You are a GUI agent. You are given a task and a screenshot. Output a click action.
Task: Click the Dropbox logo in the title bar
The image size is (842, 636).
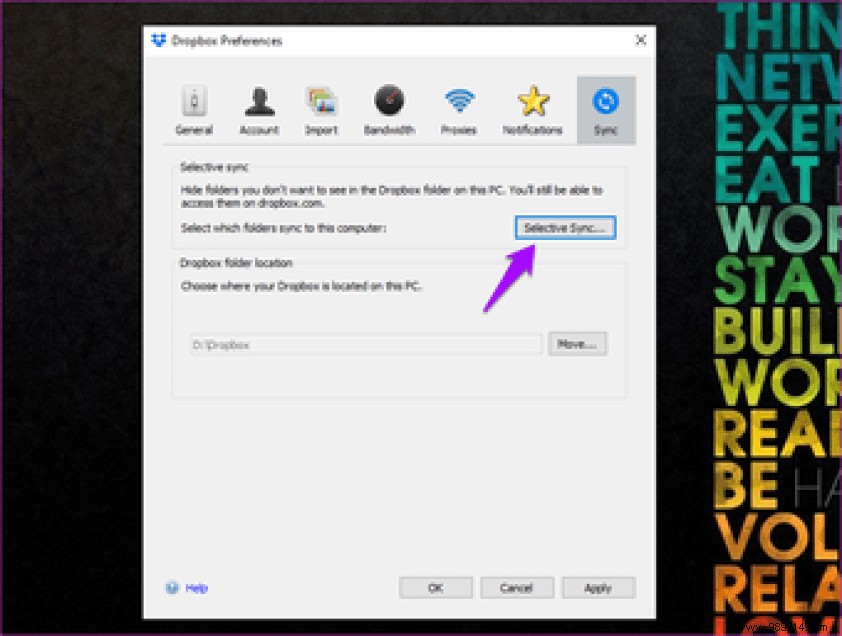[161, 41]
